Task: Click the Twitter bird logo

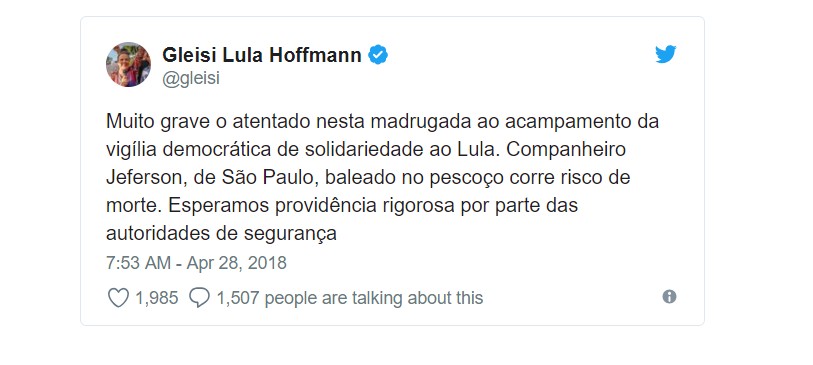Action: (665, 54)
